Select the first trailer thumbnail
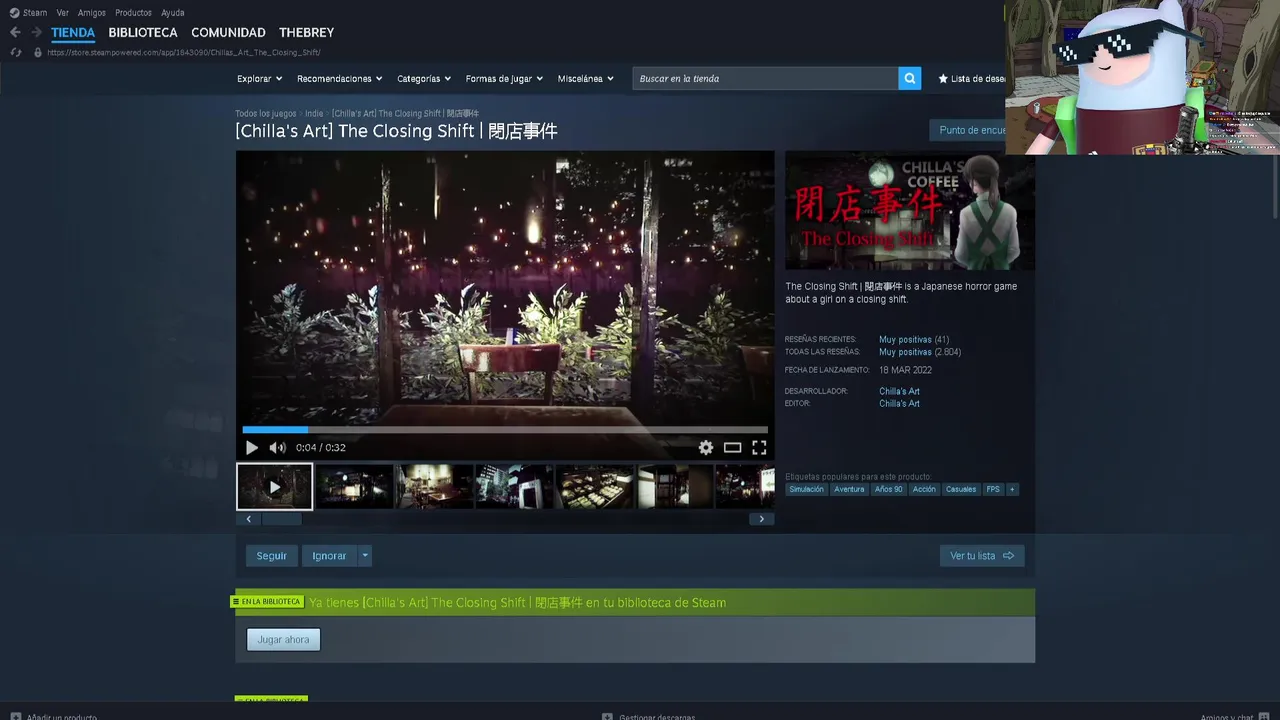The image size is (1280, 720). pos(275,487)
